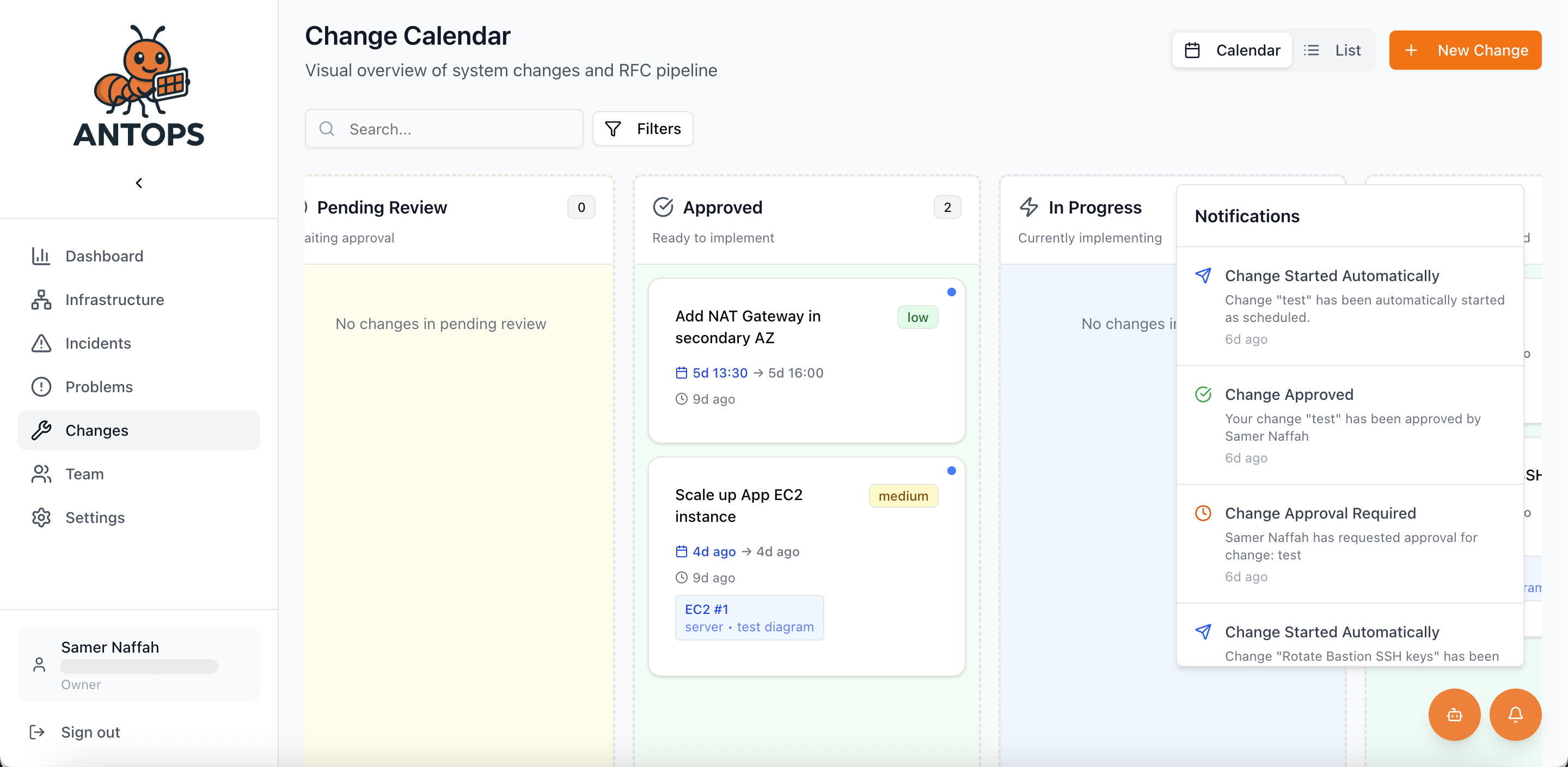Collapse the sidebar with the chevron

pyautogui.click(x=139, y=183)
